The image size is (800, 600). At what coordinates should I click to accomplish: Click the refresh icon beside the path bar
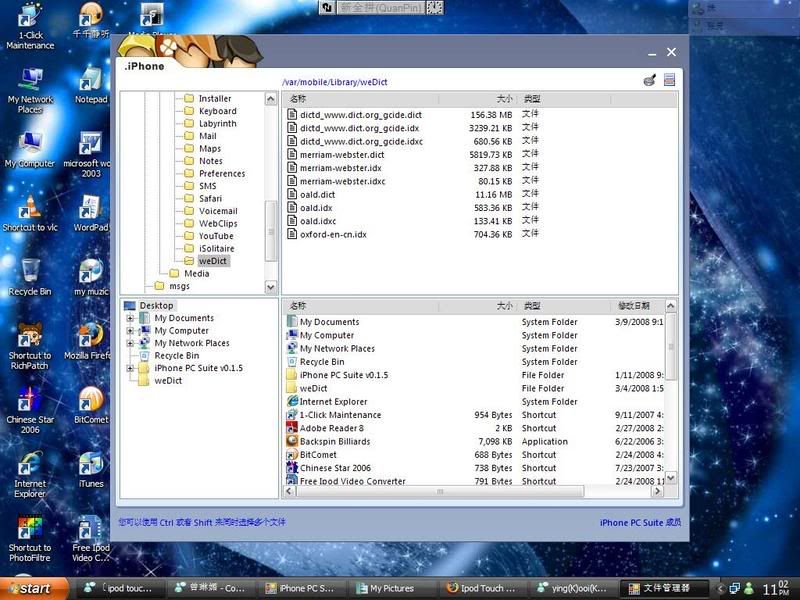tap(649, 80)
